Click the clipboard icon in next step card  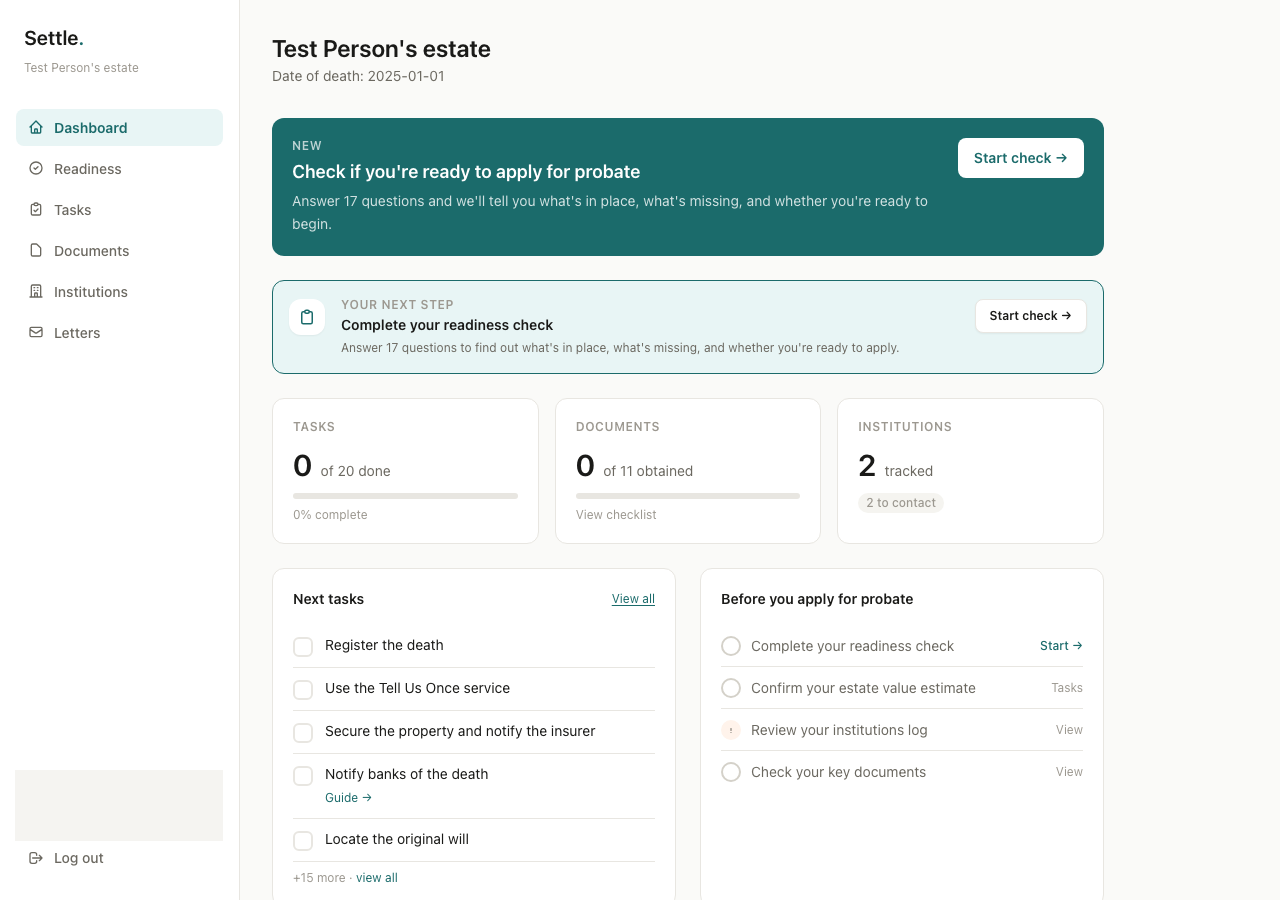point(307,317)
